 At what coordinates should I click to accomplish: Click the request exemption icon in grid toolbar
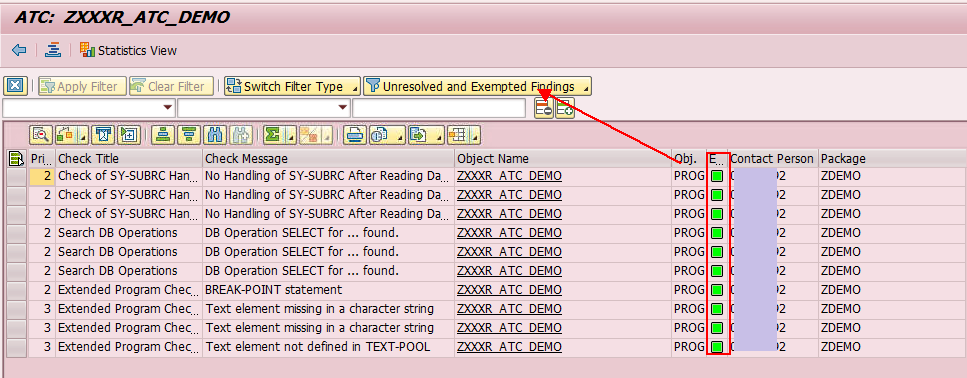click(x=105, y=134)
